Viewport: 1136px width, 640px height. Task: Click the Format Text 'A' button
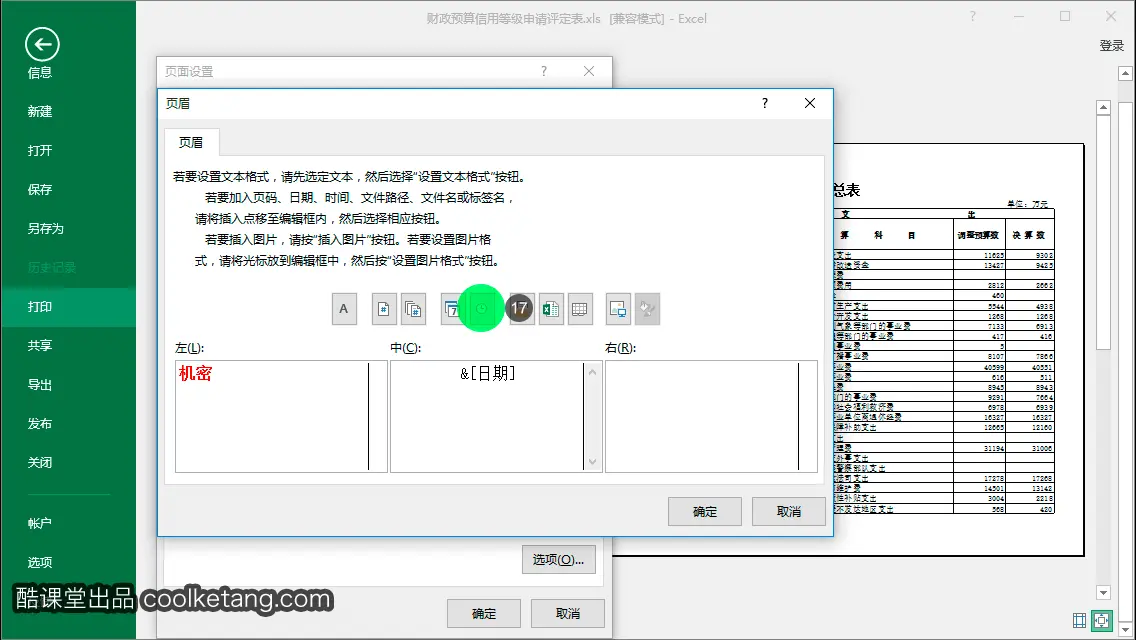pyautogui.click(x=344, y=309)
